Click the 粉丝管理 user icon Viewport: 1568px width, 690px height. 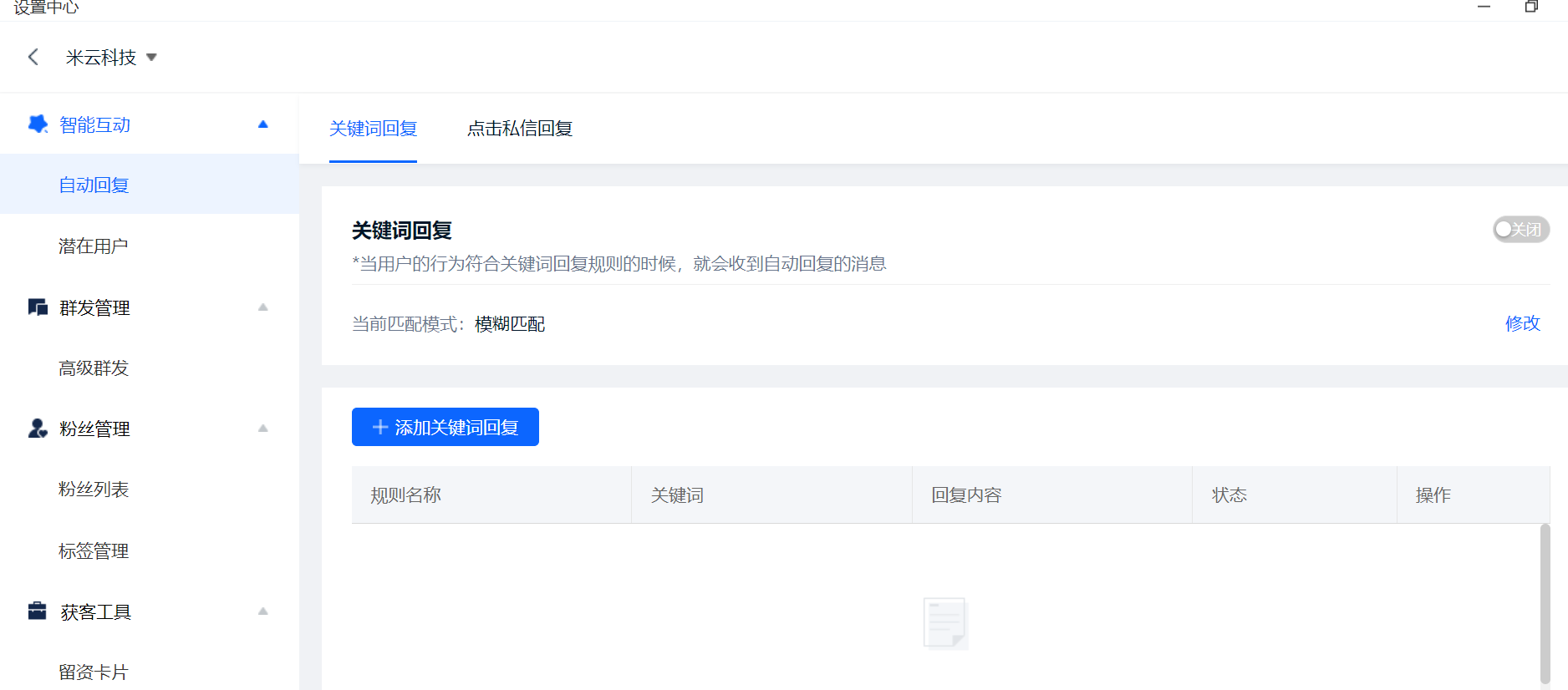point(38,429)
